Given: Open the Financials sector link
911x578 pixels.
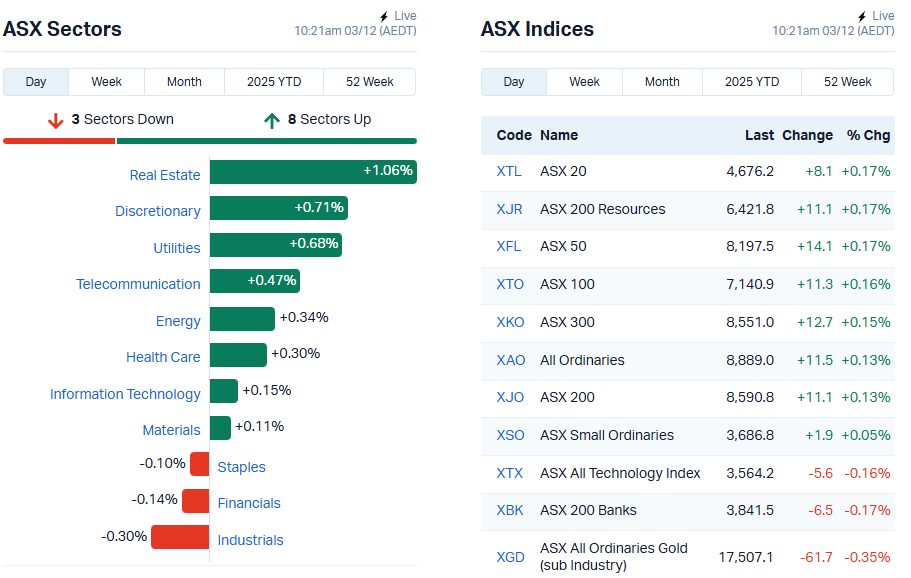Looking at the screenshot, I should pos(249,503).
